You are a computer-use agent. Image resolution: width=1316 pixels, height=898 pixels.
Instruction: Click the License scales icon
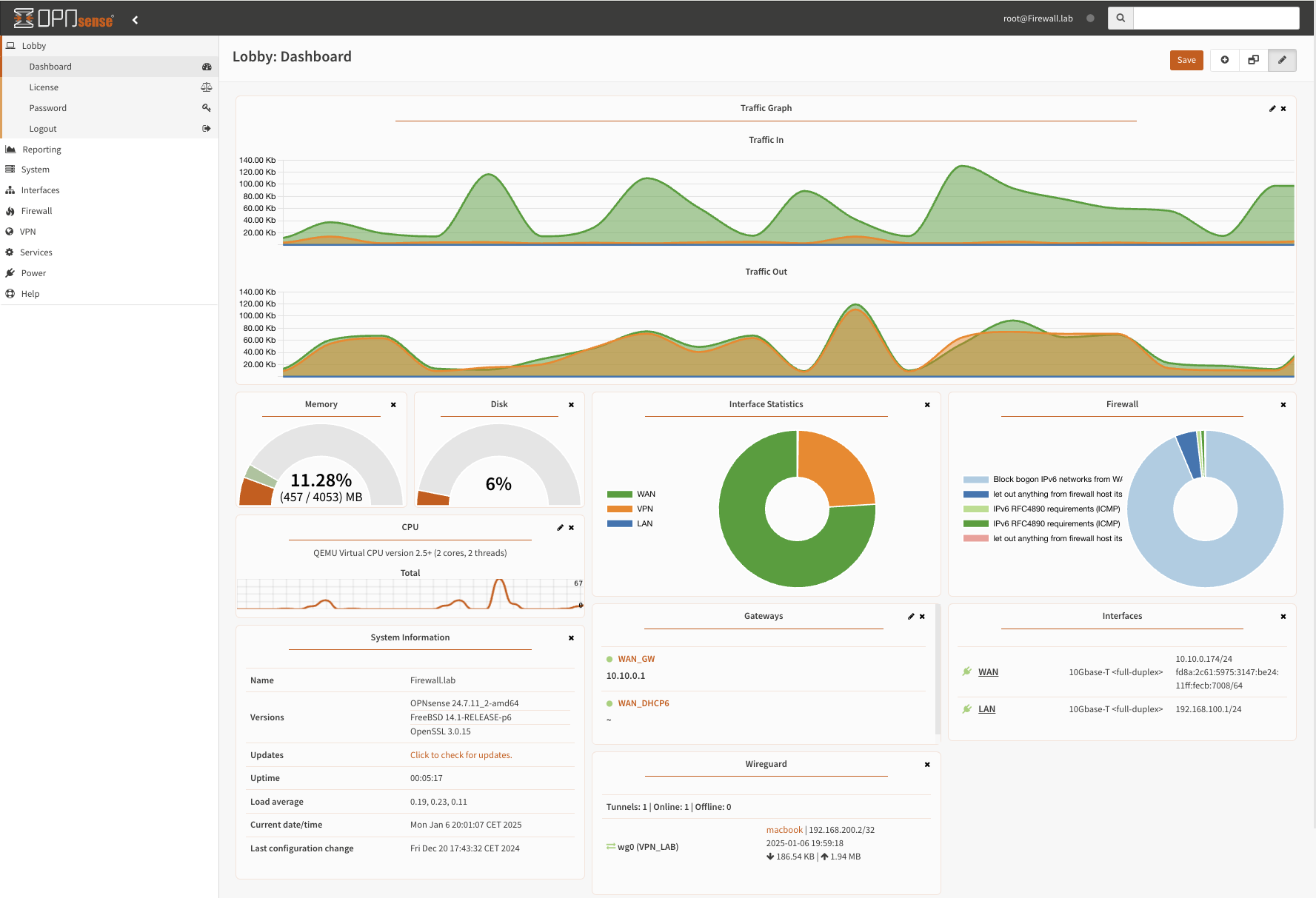[x=207, y=87]
